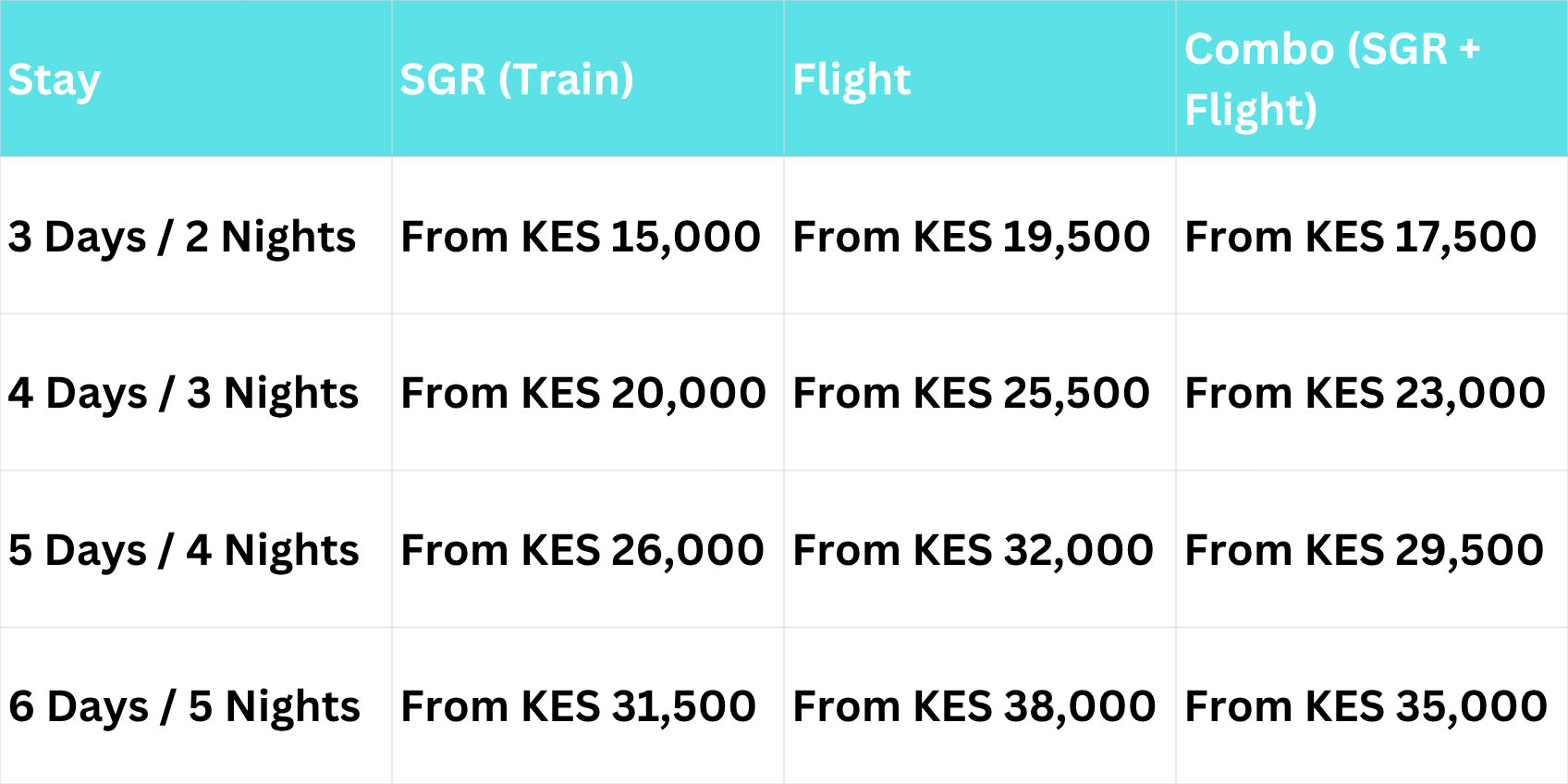Click the 3 Days / 2 Nights cell
The height and width of the screenshot is (784, 1568).
pos(182,237)
